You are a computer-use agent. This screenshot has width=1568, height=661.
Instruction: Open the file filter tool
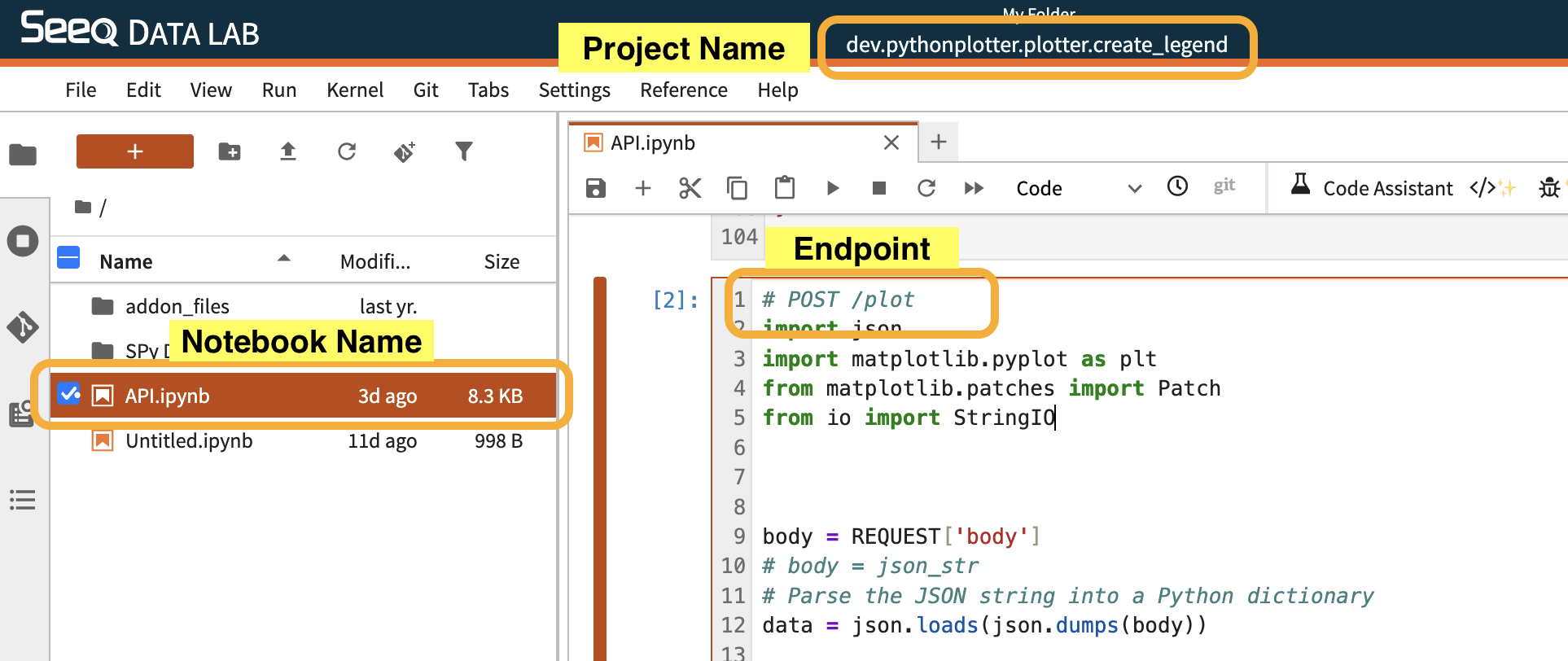pyautogui.click(x=463, y=151)
